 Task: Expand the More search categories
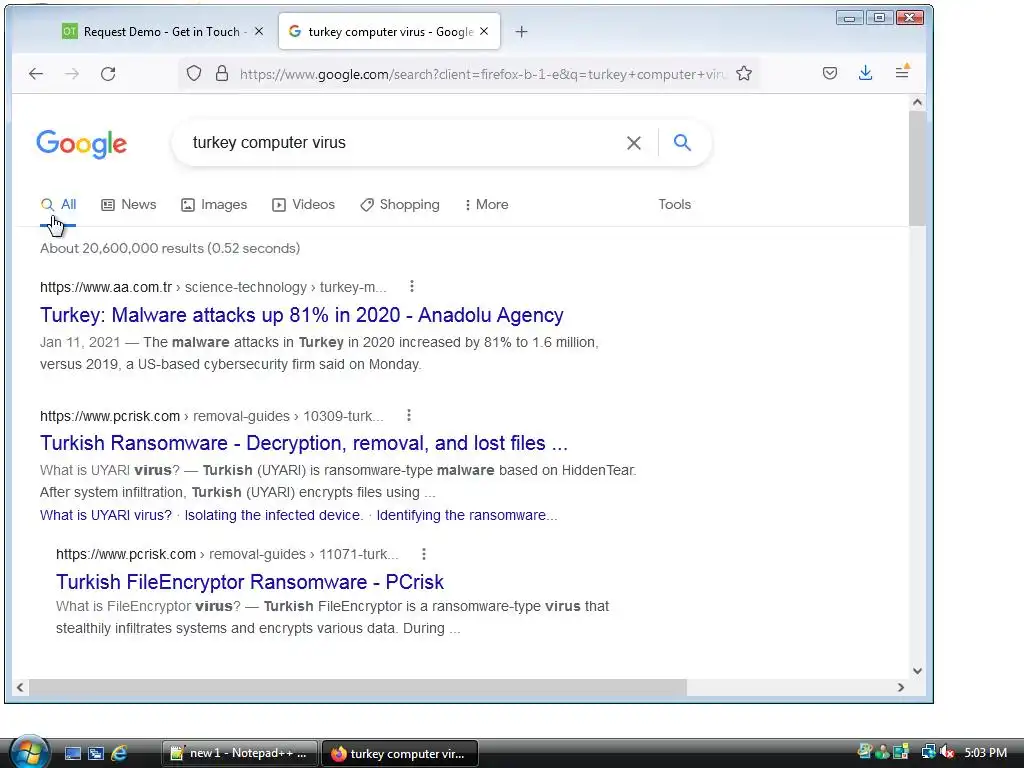(x=487, y=204)
